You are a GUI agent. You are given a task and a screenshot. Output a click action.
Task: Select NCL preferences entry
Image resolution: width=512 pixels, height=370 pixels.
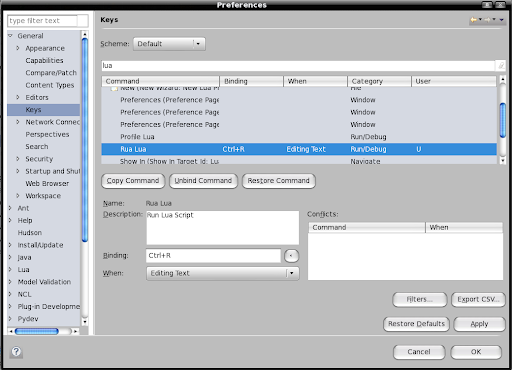pos(24,294)
